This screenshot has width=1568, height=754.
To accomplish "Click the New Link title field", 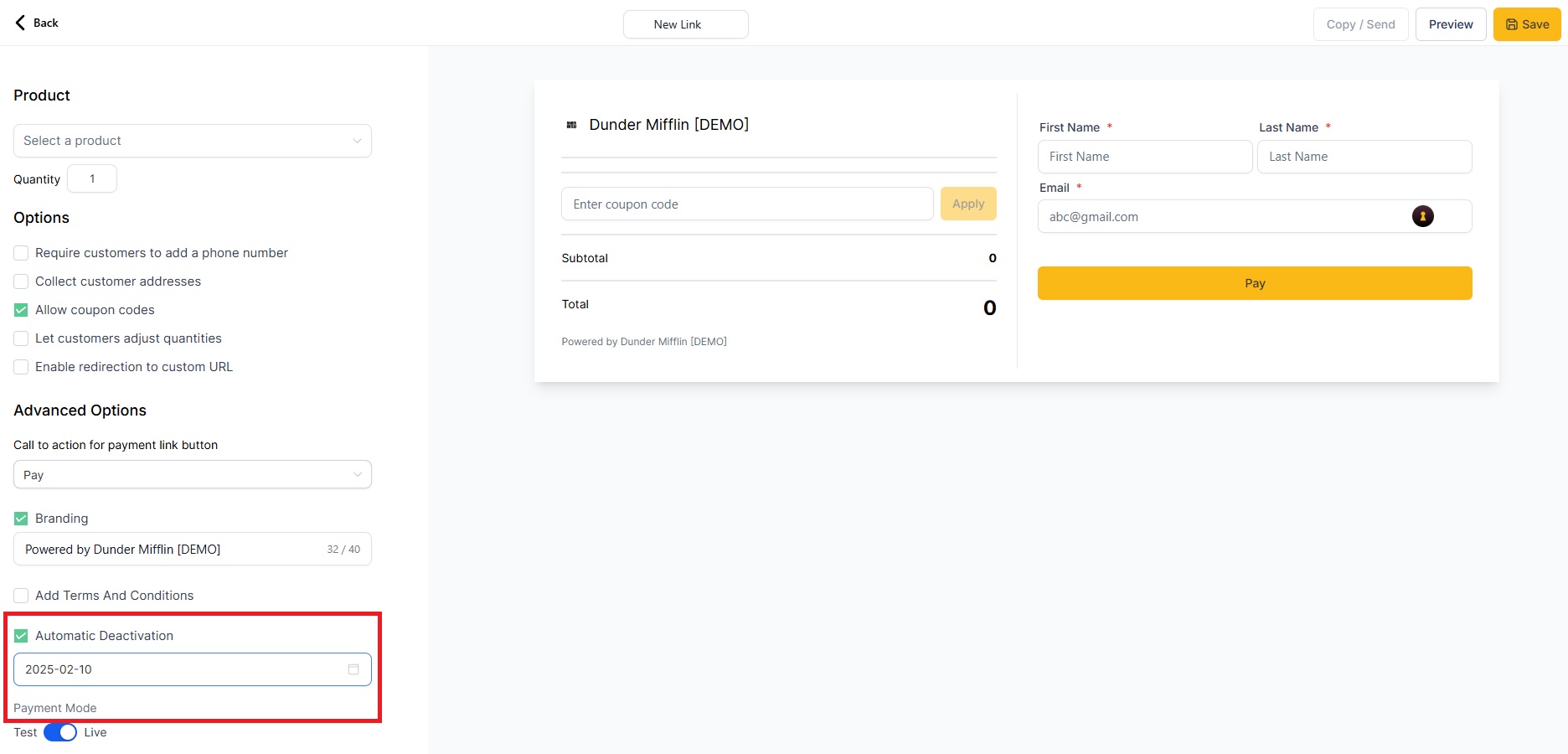I will coord(686,24).
